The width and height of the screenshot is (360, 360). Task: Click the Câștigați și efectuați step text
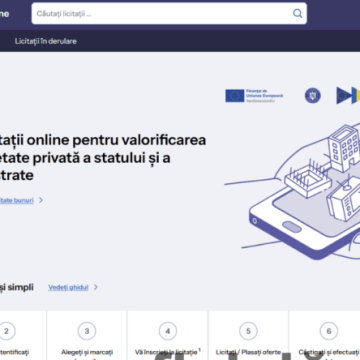click(329, 352)
